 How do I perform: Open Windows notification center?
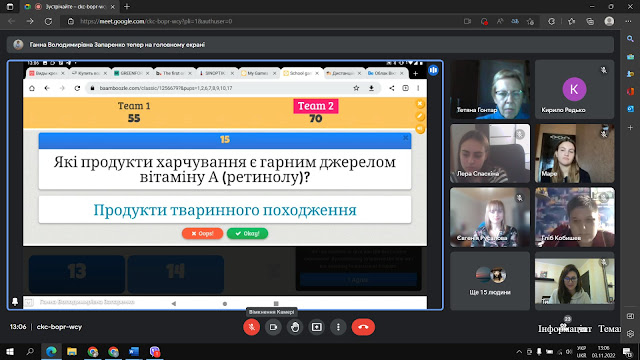pos(627,351)
